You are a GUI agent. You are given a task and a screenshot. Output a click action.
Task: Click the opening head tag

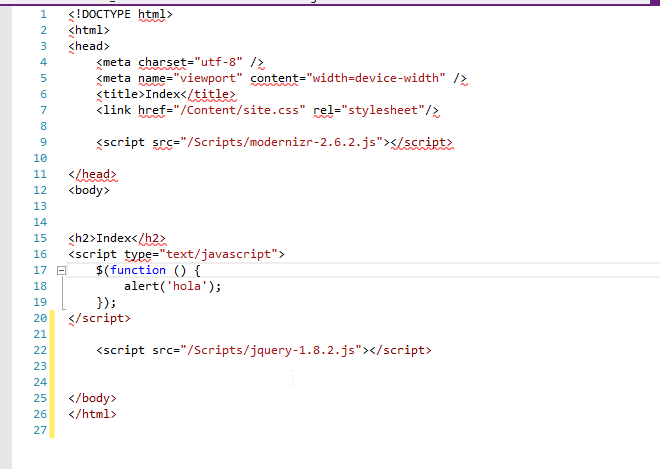pyautogui.click(x=89, y=46)
